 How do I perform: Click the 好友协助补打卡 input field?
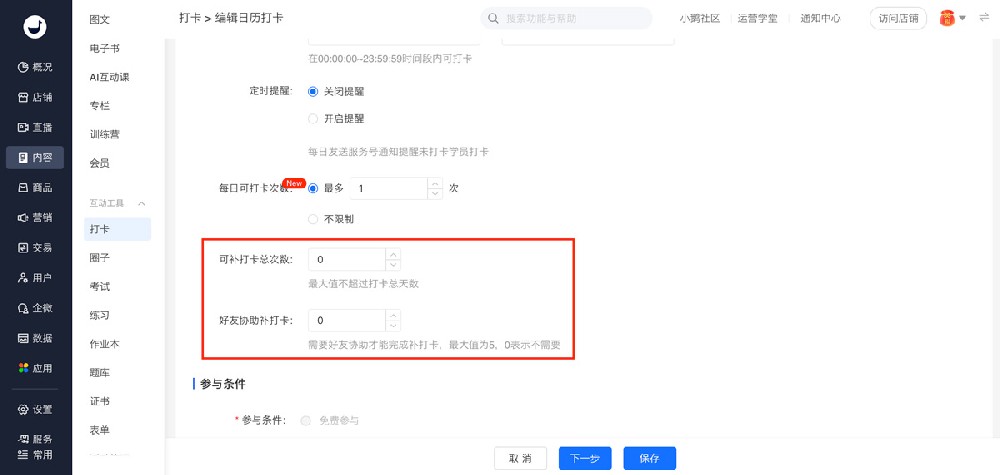coord(347,320)
